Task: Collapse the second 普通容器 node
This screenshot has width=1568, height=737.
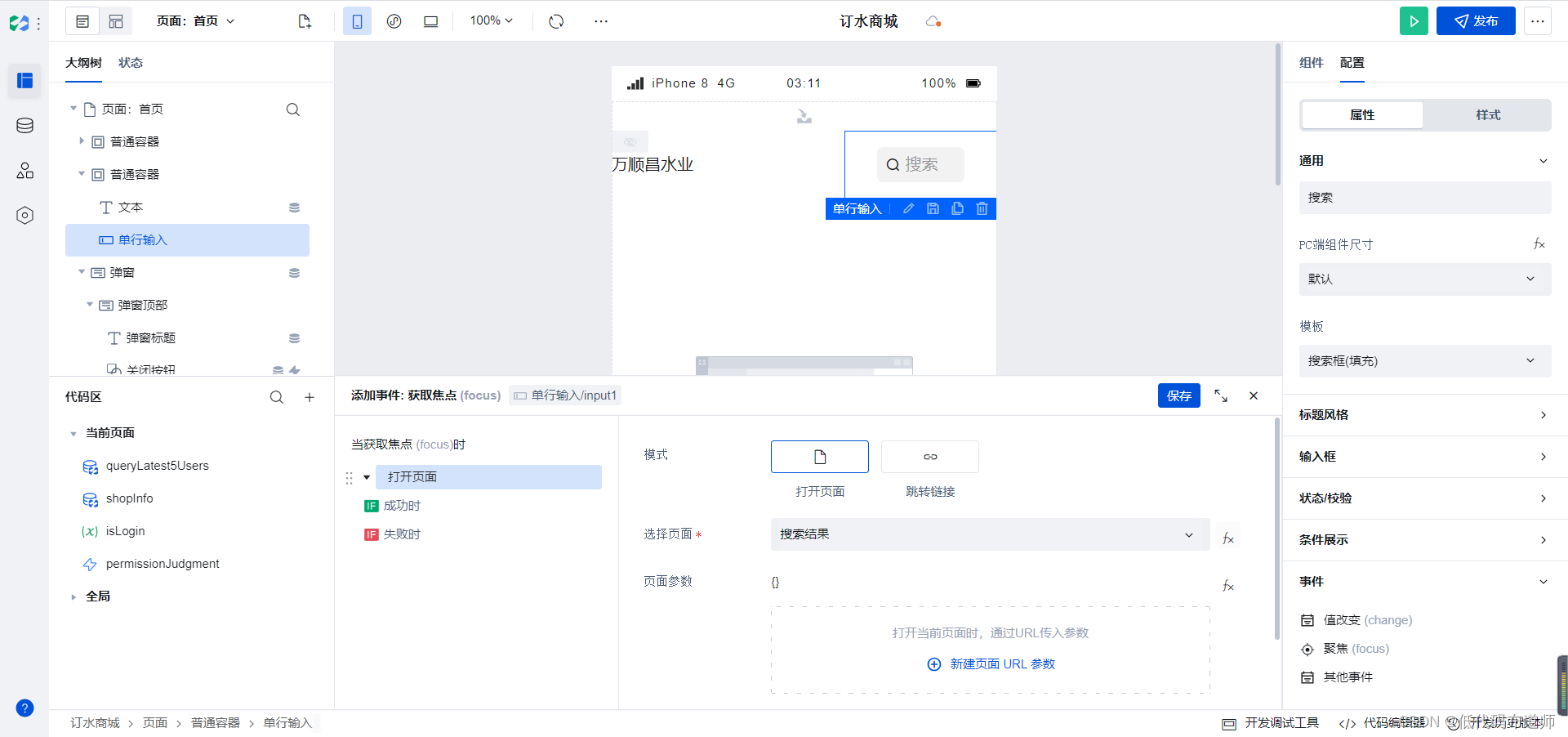Action: click(x=82, y=174)
